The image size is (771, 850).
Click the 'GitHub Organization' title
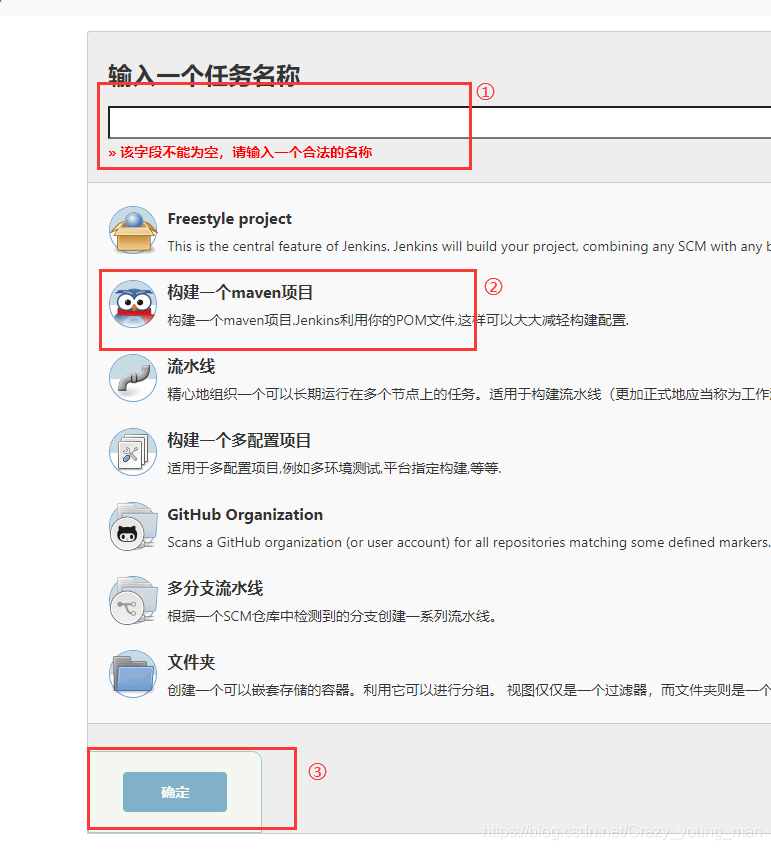coord(245,514)
